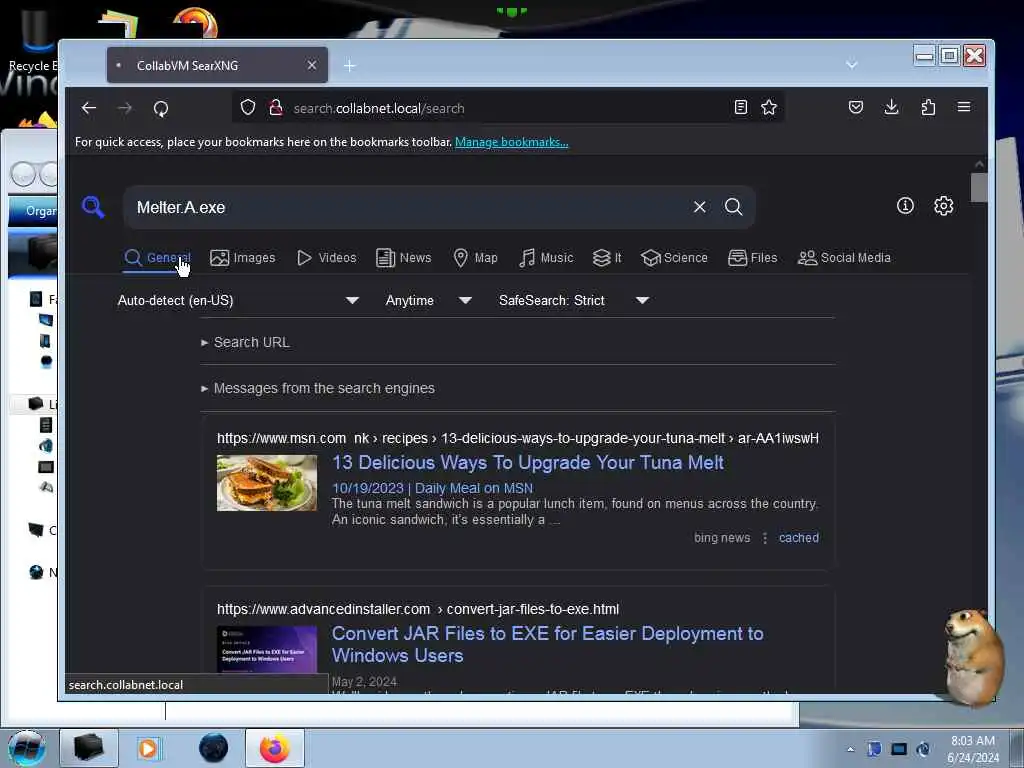Open the Auto-detect (en-US) language dropdown

[x=238, y=300]
